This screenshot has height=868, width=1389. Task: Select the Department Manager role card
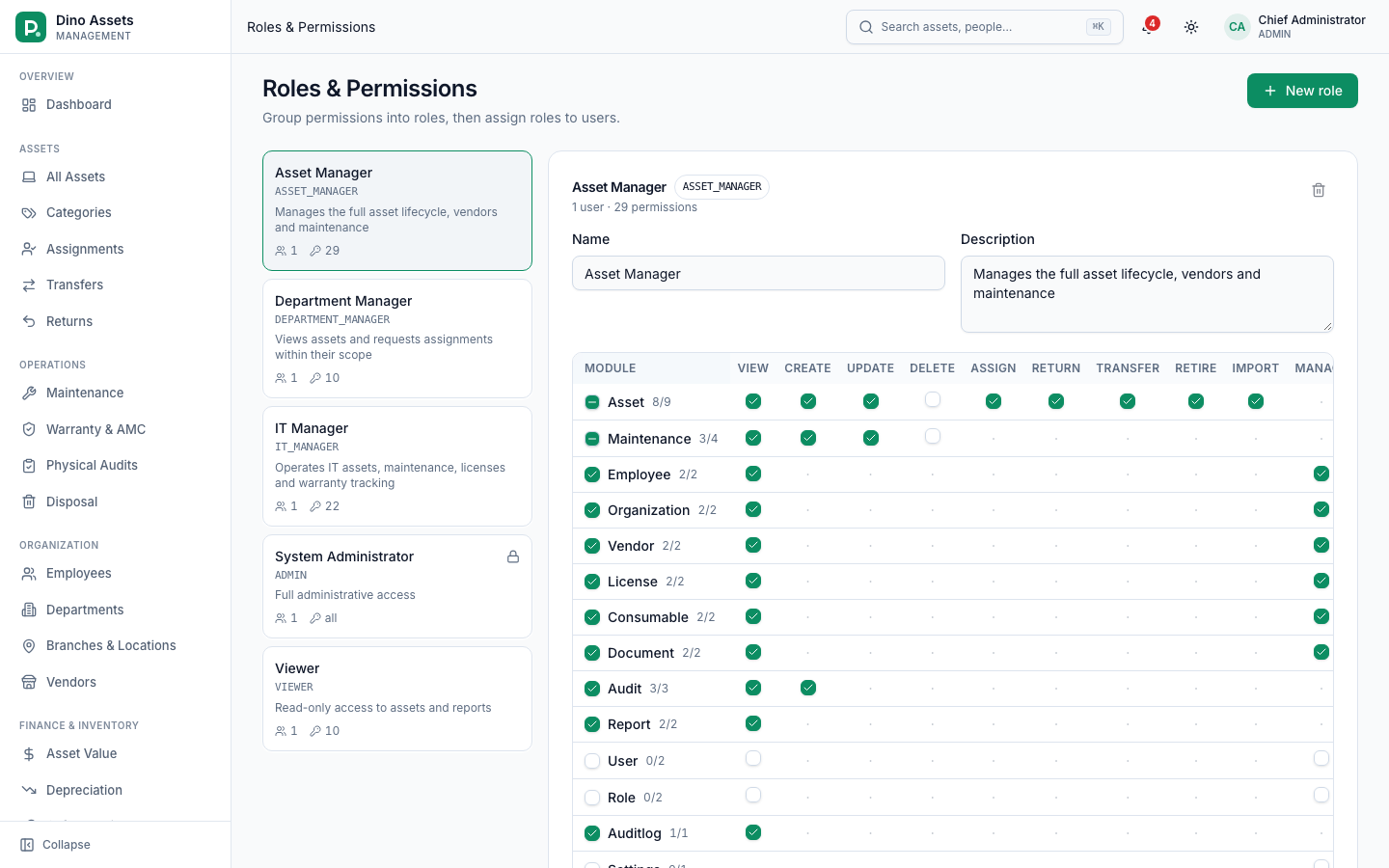pos(397,339)
